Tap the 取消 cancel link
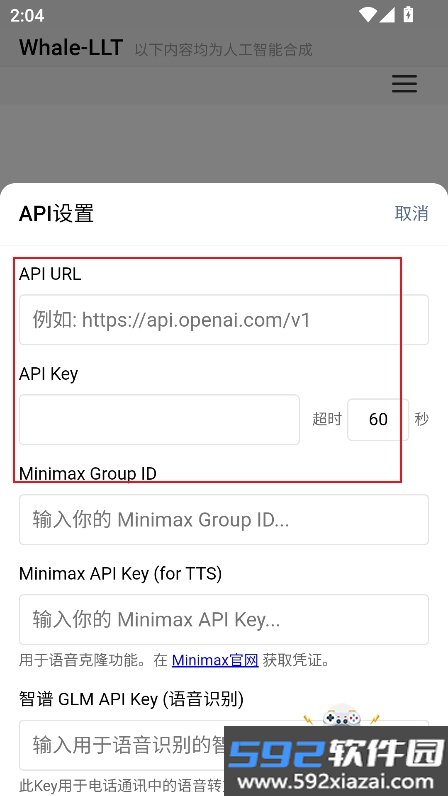Image resolution: width=448 pixels, height=796 pixels. pos(411,213)
